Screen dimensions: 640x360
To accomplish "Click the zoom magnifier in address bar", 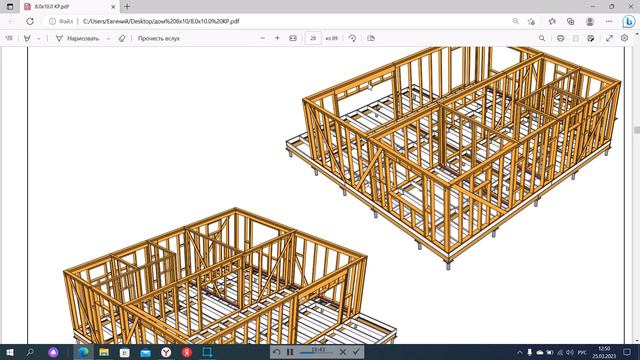I will click(x=516, y=21).
